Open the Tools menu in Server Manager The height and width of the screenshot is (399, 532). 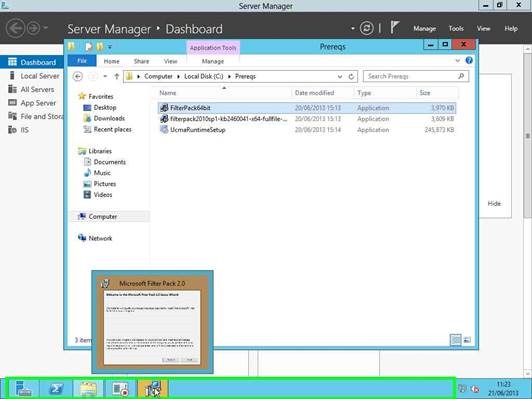click(x=456, y=28)
